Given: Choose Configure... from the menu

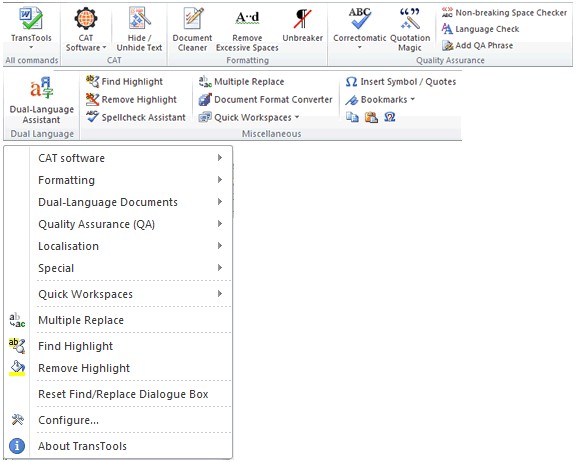Looking at the screenshot, I should pos(118,420).
